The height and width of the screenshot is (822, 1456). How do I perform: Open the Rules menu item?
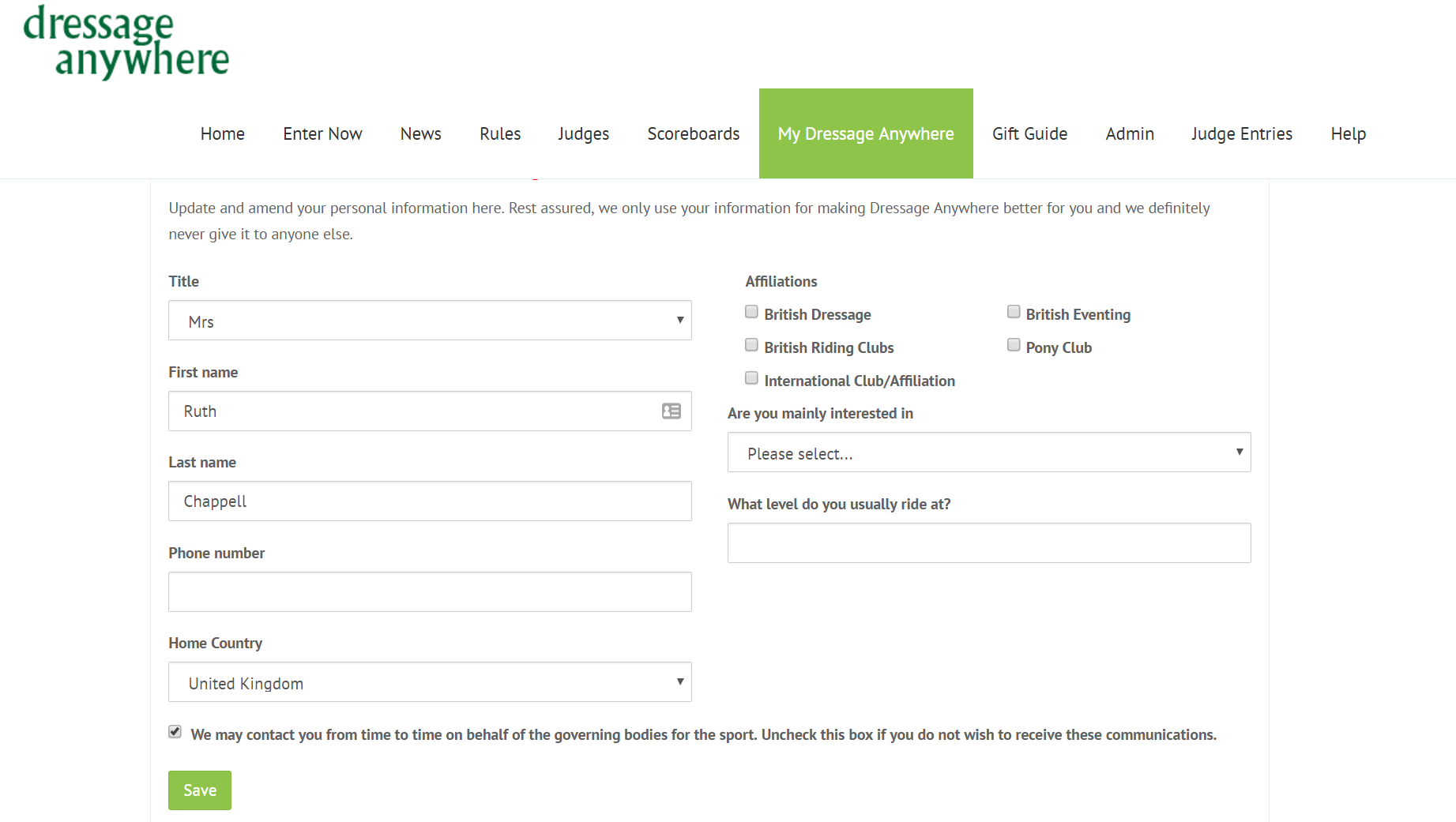tap(500, 133)
